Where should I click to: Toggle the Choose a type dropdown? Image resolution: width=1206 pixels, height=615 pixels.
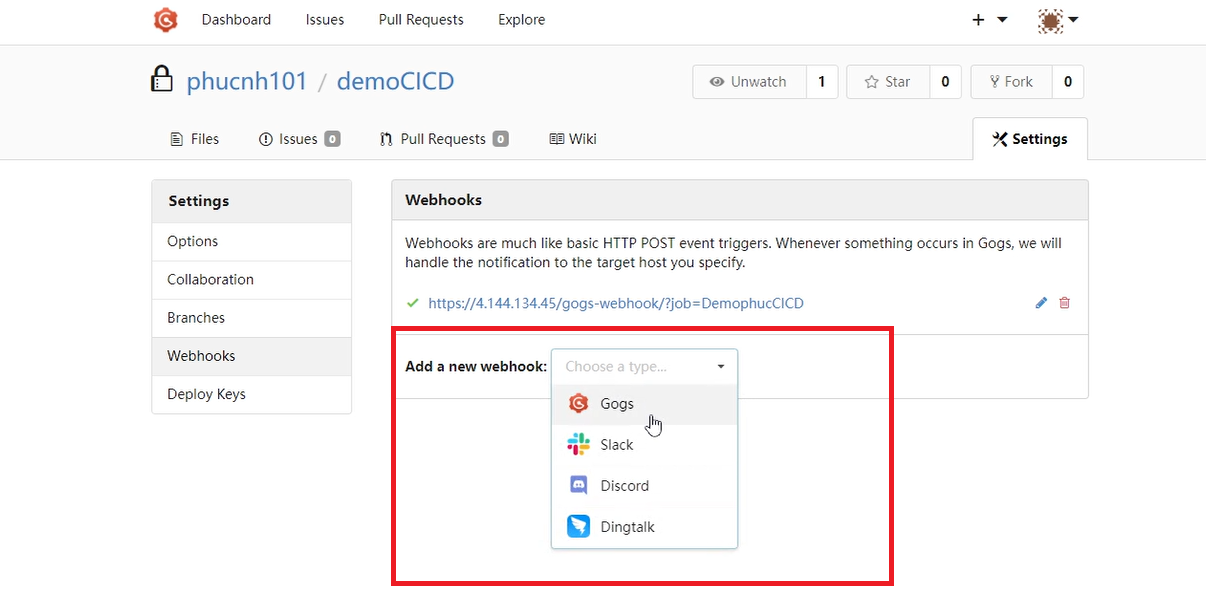pyautogui.click(x=644, y=366)
